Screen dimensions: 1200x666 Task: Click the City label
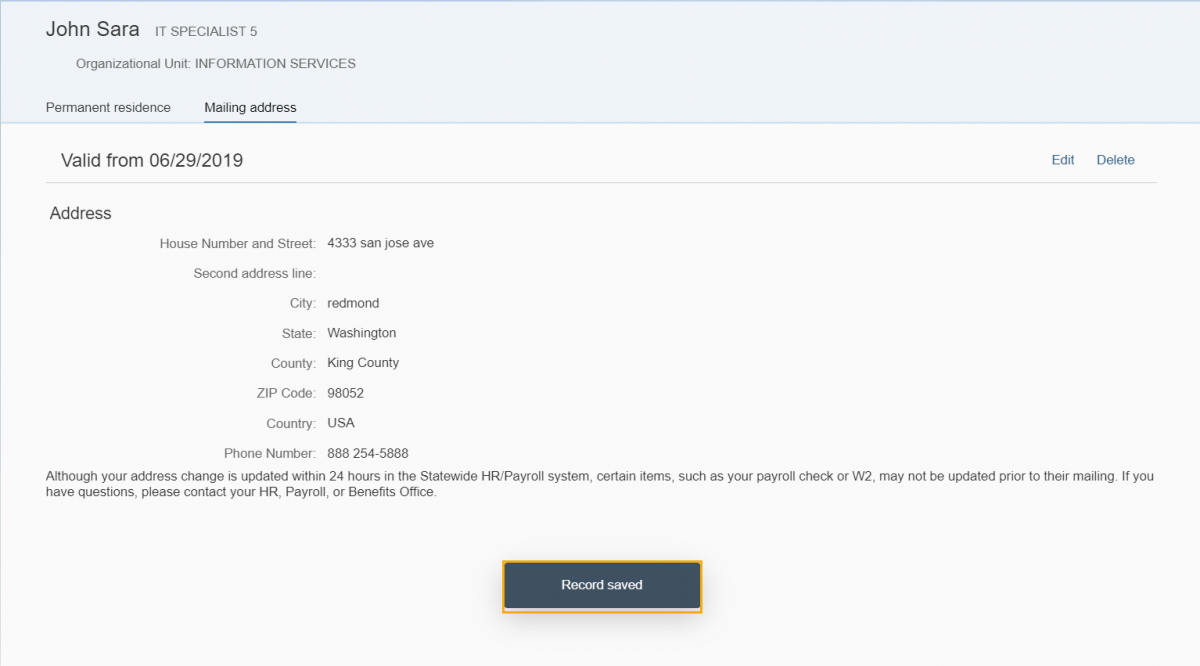tap(303, 303)
